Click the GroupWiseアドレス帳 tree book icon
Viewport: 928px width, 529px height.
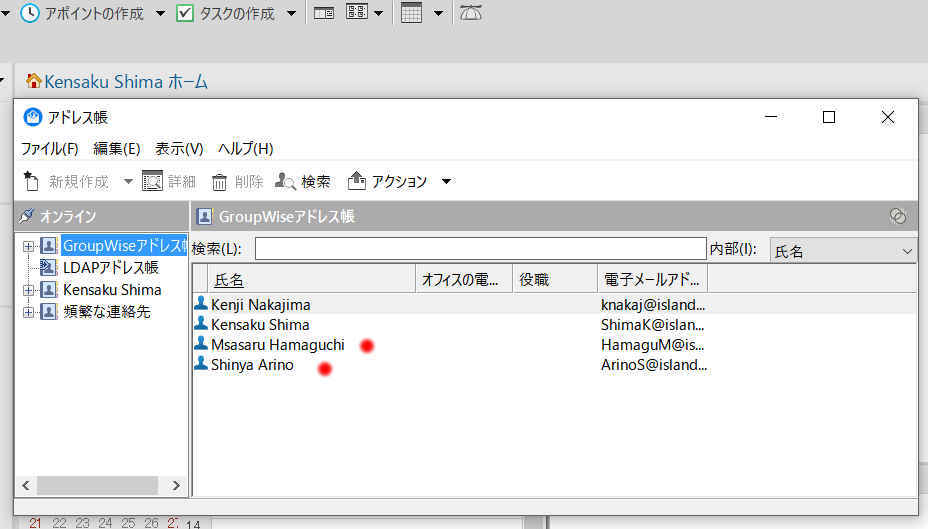coord(49,246)
